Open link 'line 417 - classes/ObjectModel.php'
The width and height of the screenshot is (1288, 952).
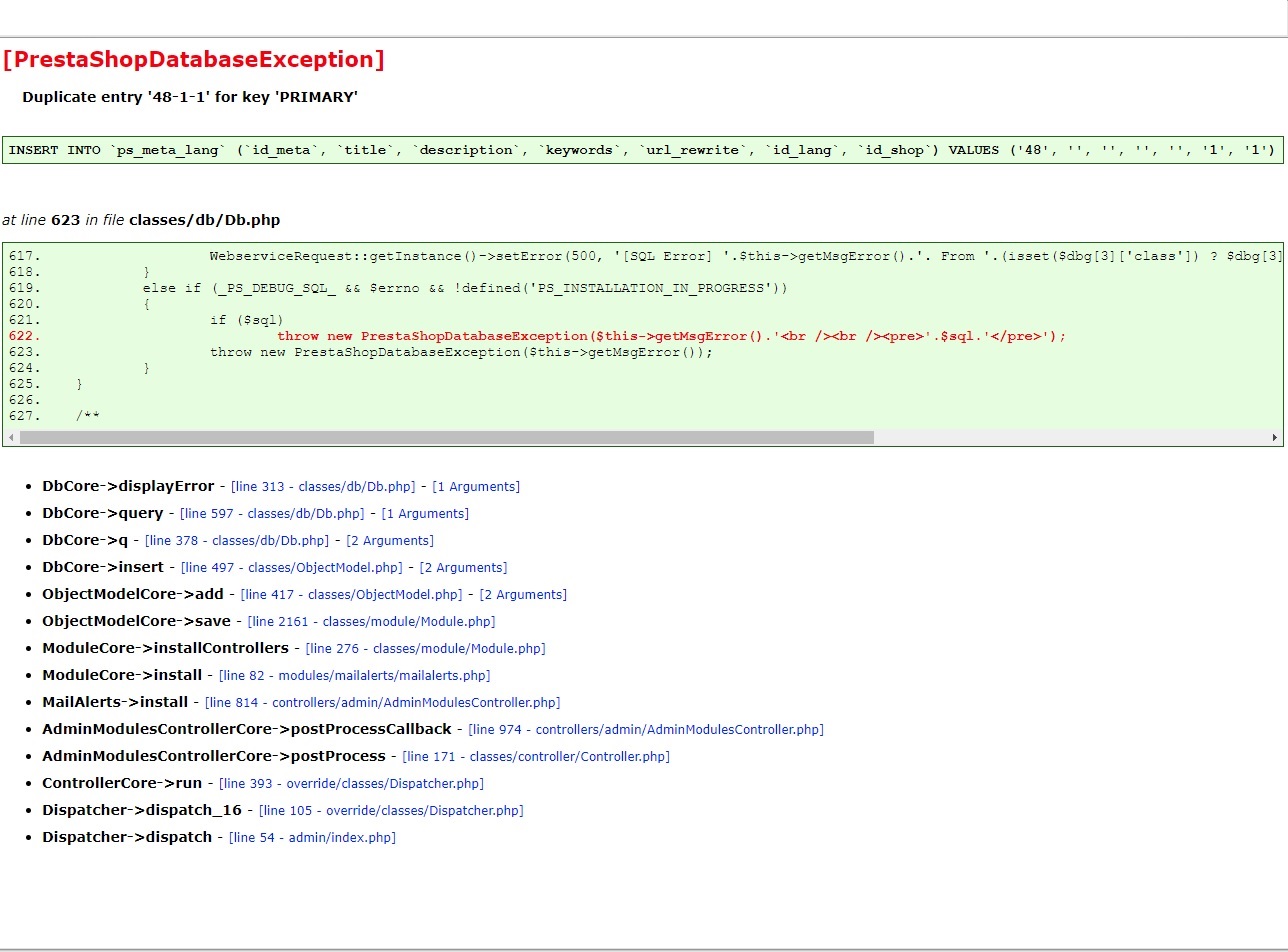pyautogui.click(x=352, y=595)
